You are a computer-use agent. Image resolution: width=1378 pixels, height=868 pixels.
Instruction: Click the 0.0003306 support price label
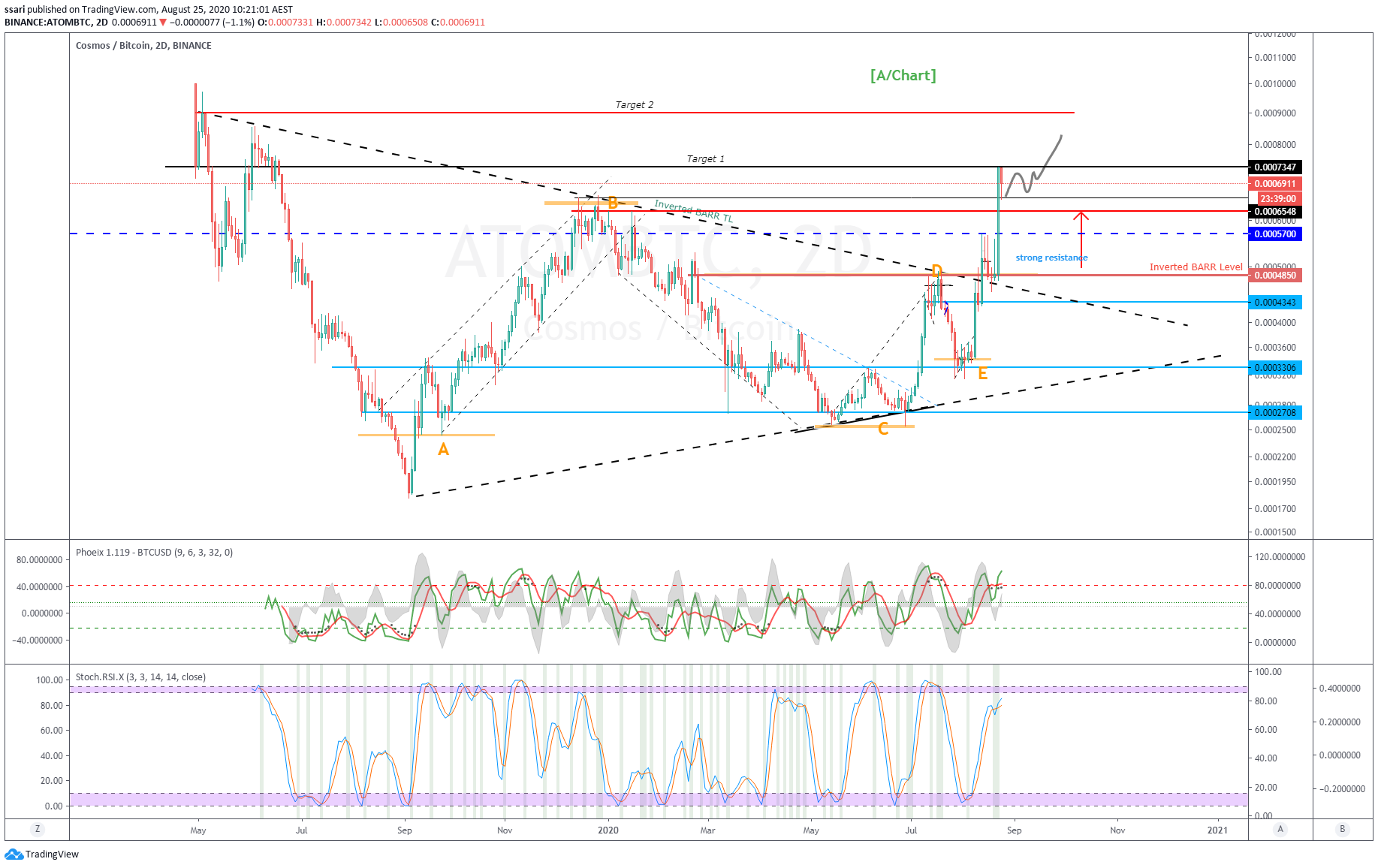pos(1274,368)
